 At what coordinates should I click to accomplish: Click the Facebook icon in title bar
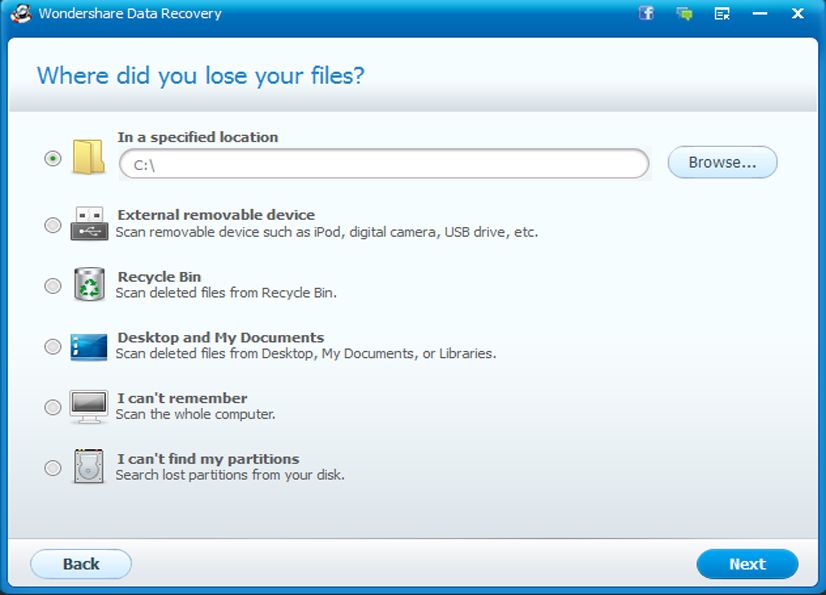[646, 14]
